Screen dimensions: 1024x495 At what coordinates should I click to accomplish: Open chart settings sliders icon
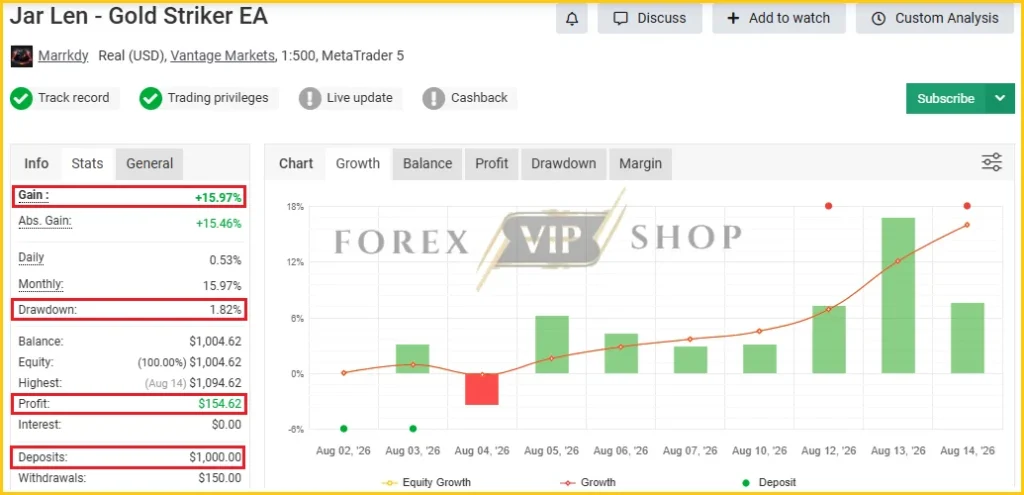[992, 162]
